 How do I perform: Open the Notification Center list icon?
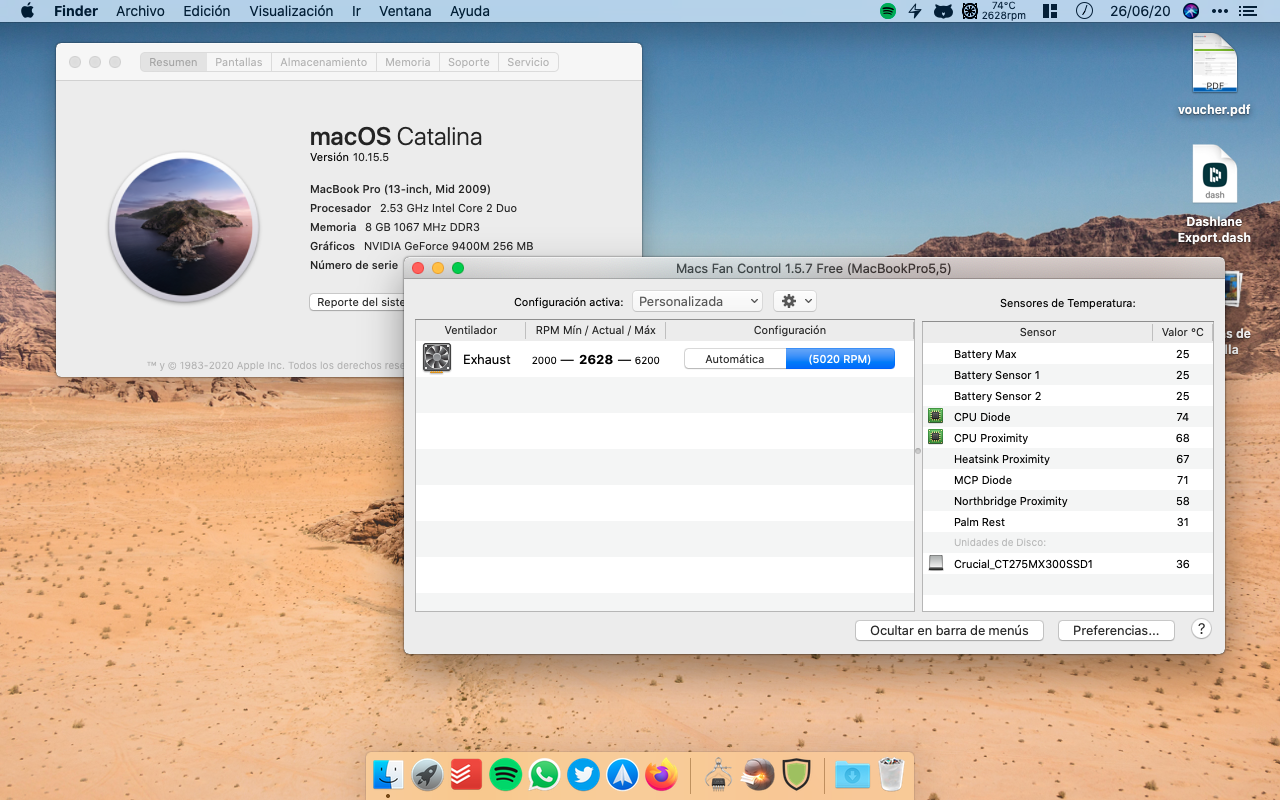[x=1247, y=11]
